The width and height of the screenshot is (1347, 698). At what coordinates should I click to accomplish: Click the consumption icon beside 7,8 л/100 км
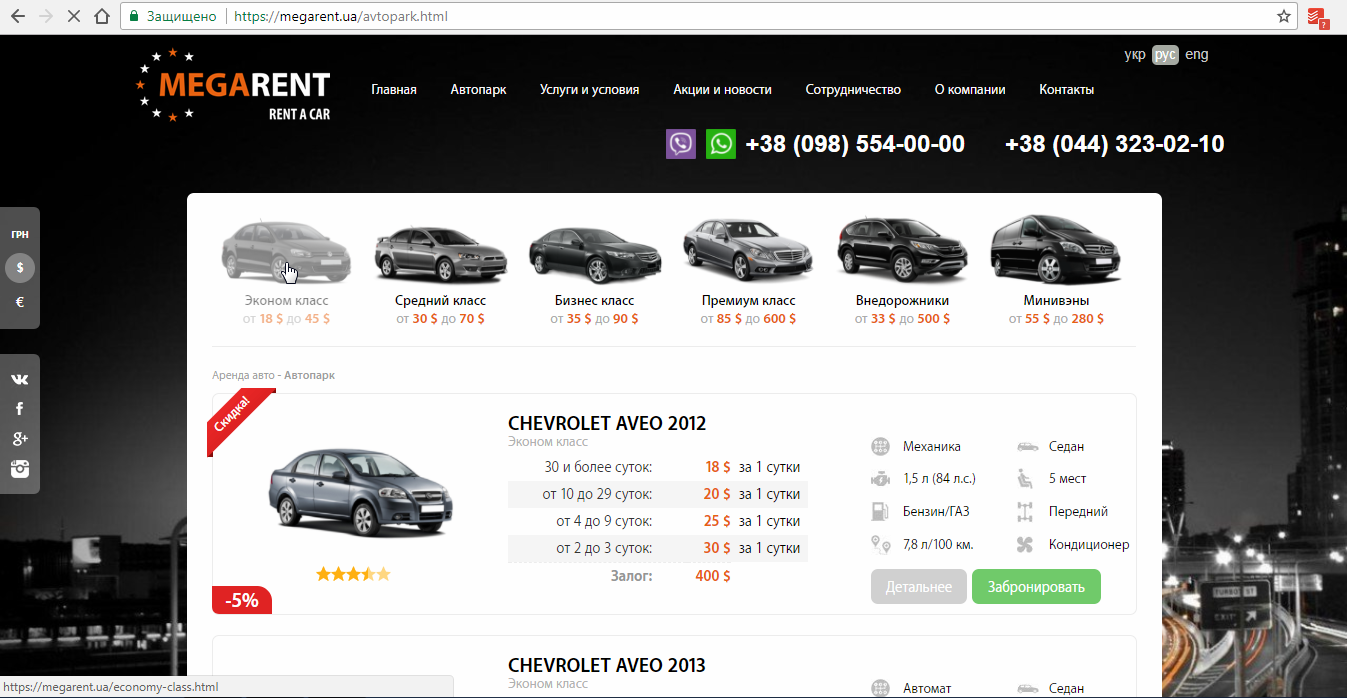pos(880,545)
